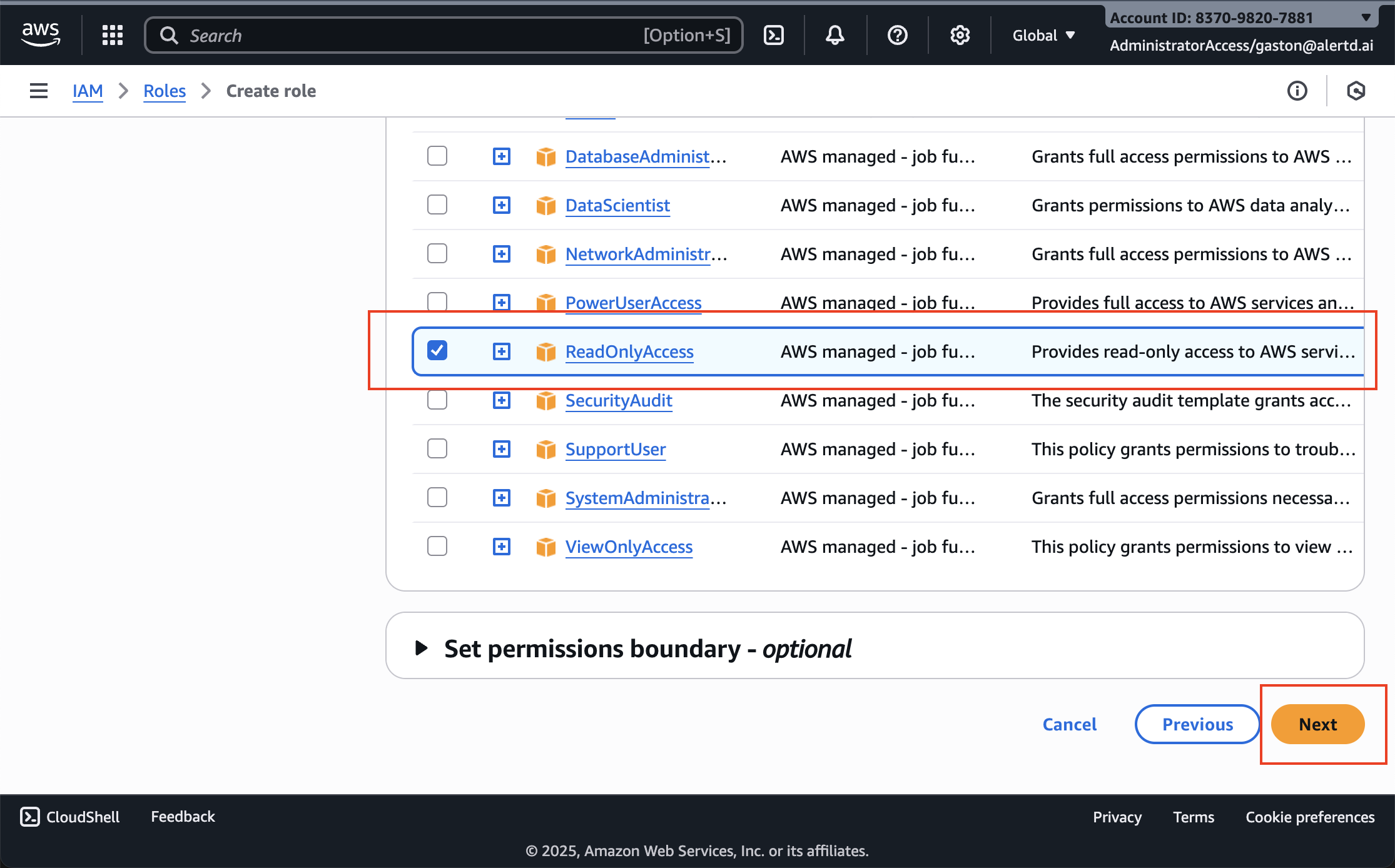Image resolution: width=1395 pixels, height=868 pixels.
Task: Select the SecurityAudit policy checkbox
Action: (x=437, y=400)
